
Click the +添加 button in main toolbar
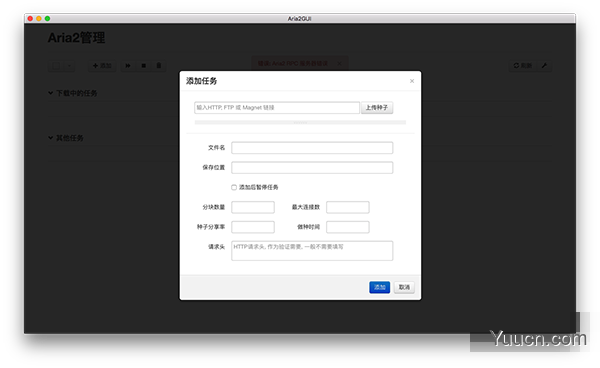(x=102, y=66)
